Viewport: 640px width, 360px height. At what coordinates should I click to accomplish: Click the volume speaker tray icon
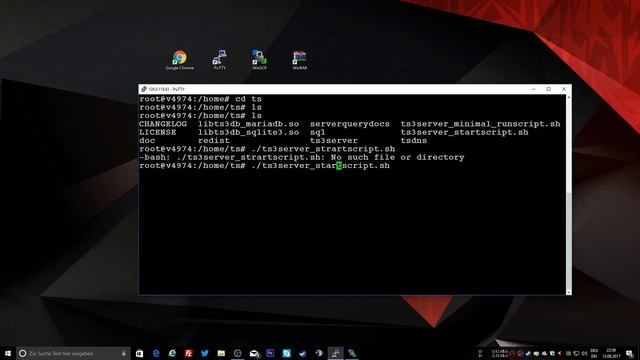point(584,353)
